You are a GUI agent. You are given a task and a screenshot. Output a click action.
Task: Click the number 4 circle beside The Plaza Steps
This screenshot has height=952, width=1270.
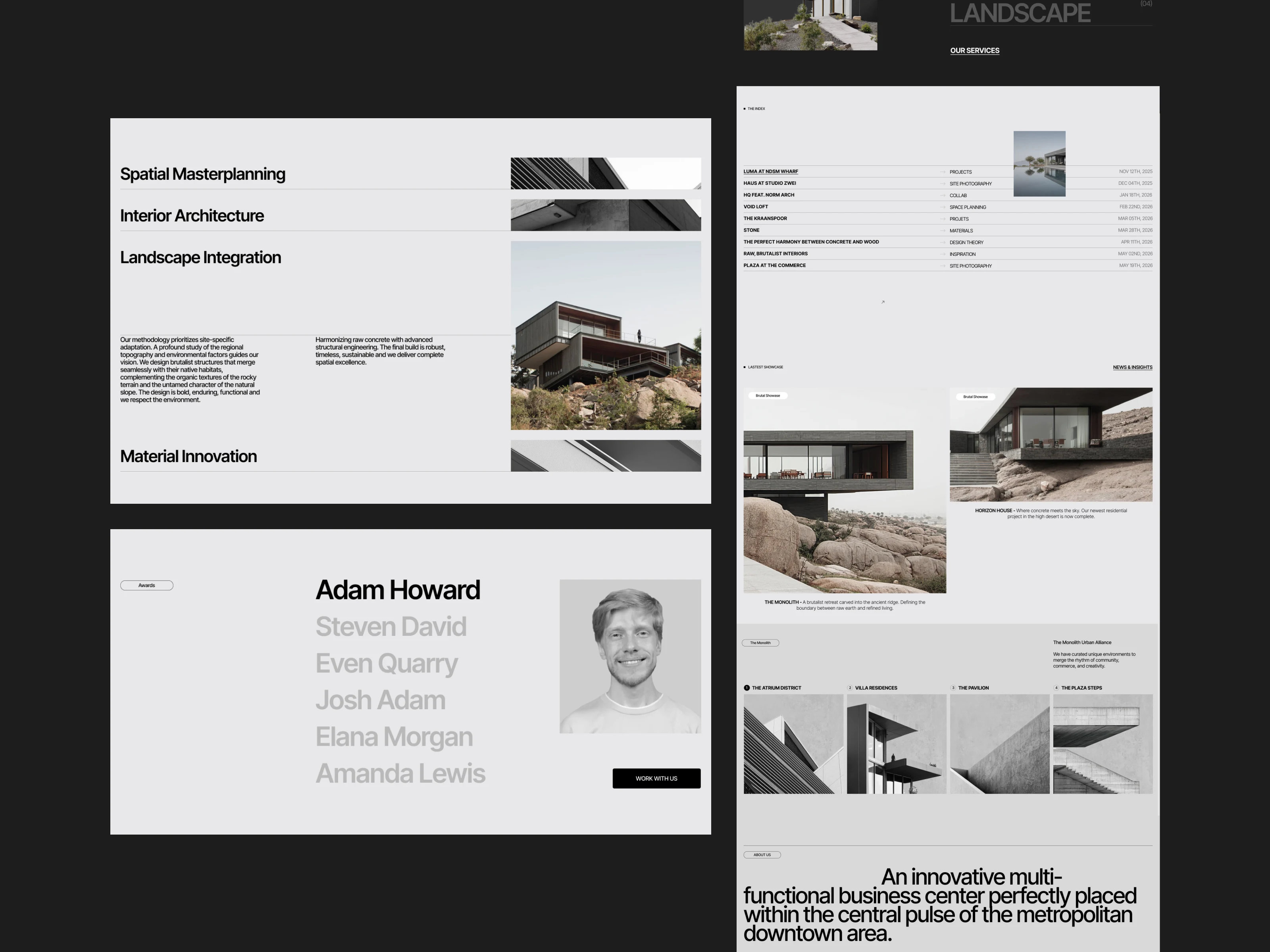tap(1056, 687)
